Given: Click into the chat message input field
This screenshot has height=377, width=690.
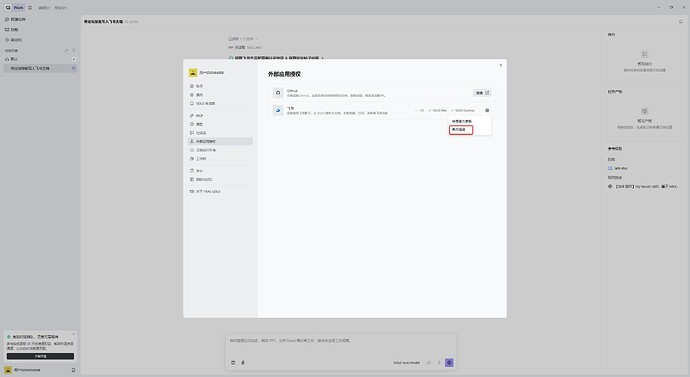Looking at the screenshot, I should click(341, 345).
